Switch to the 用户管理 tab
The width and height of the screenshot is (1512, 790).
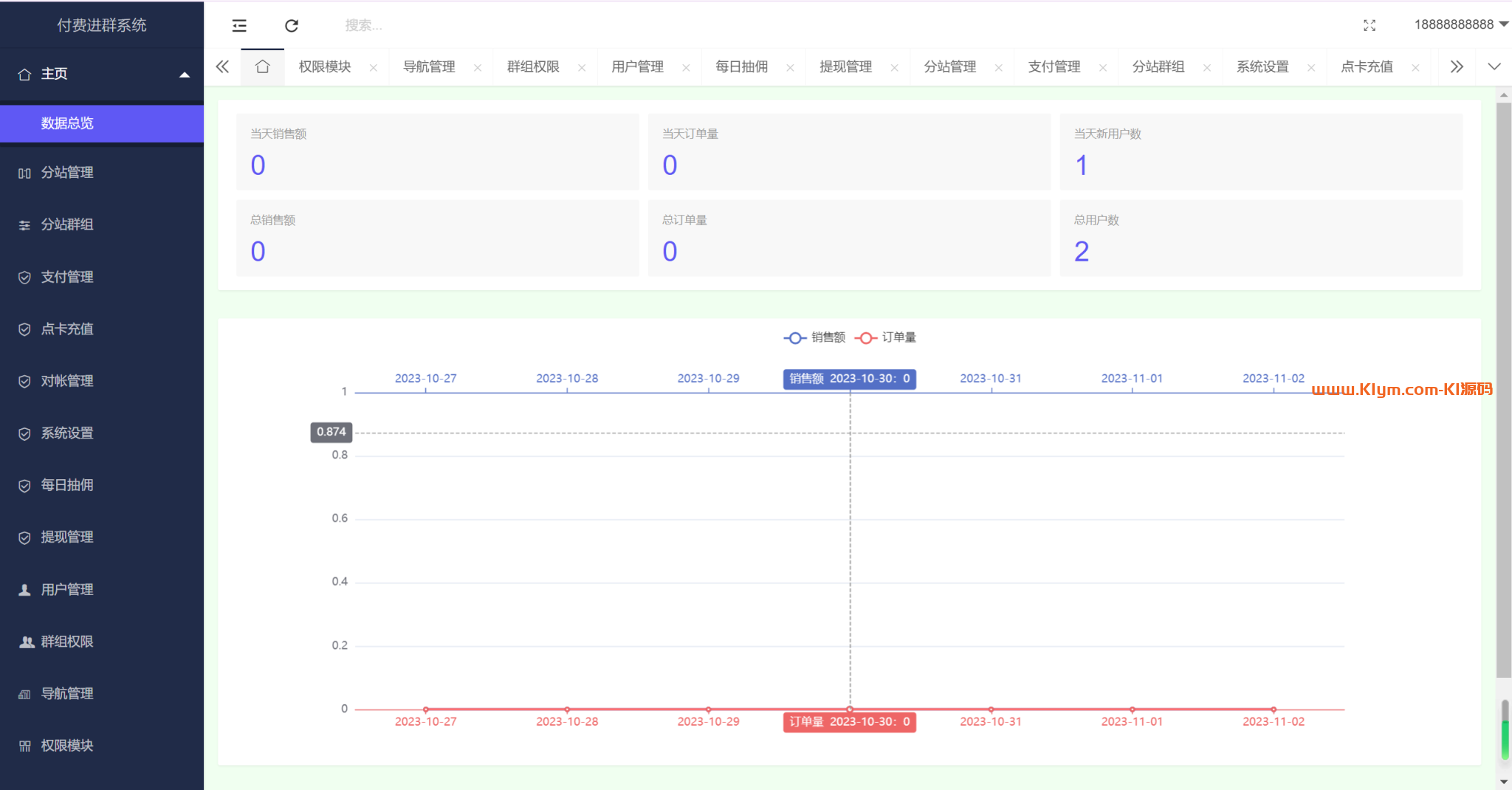(637, 67)
